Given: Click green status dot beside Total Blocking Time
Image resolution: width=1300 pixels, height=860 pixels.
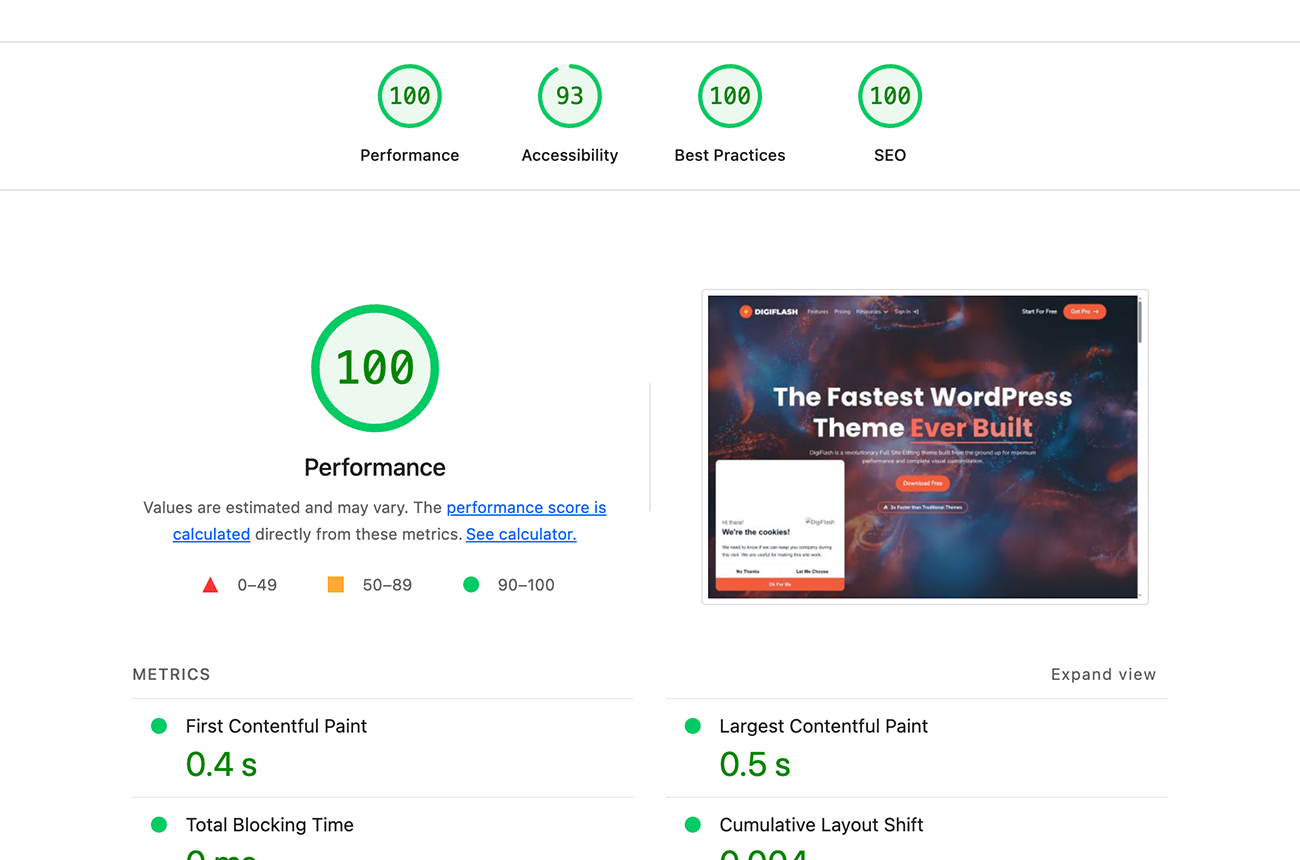Looking at the screenshot, I should (x=159, y=825).
